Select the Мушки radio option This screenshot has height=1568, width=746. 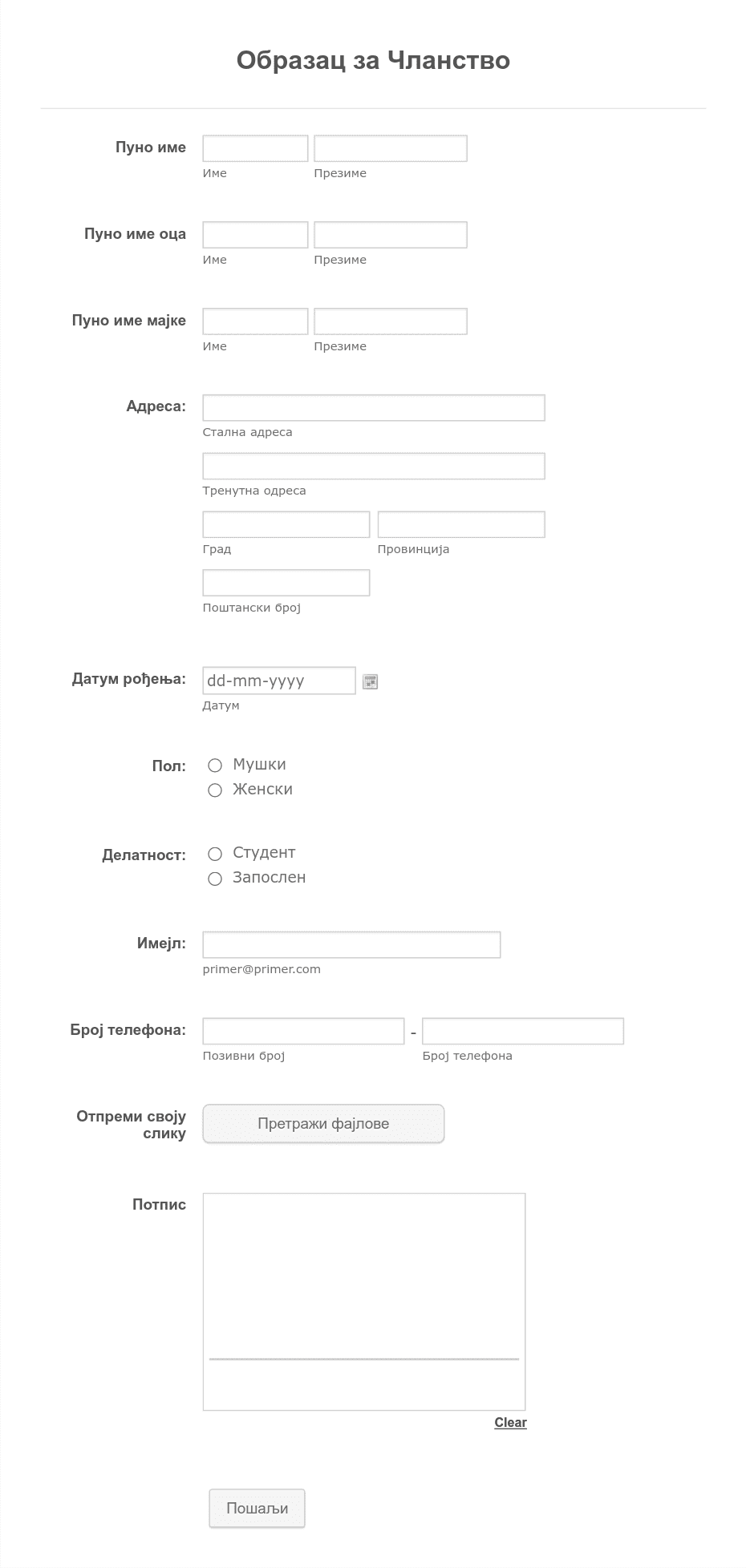tap(215, 766)
